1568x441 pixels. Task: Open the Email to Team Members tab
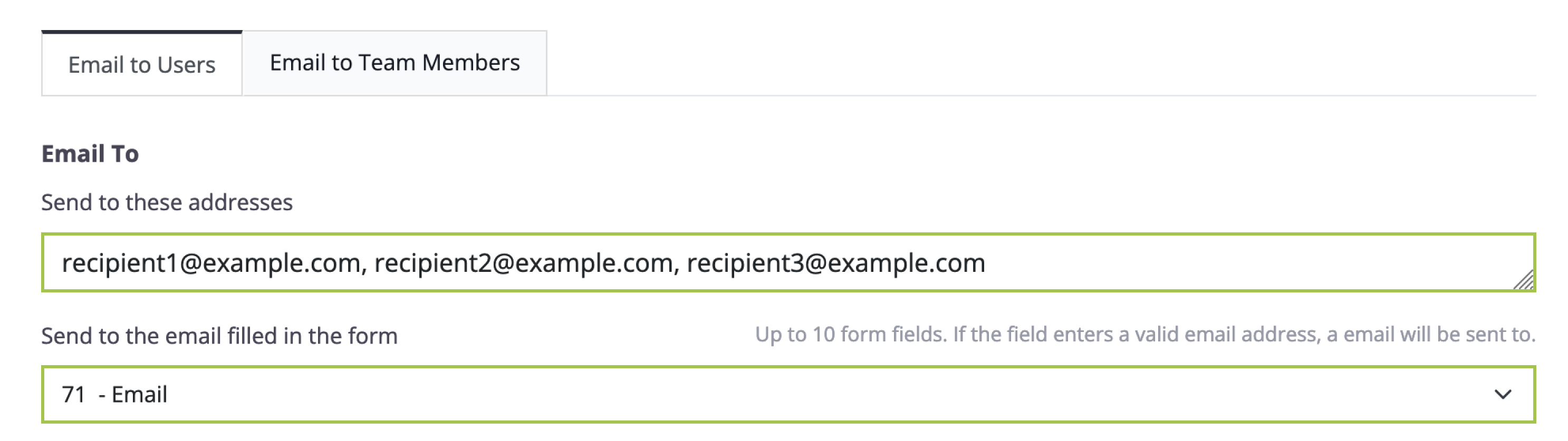(395, 63)
